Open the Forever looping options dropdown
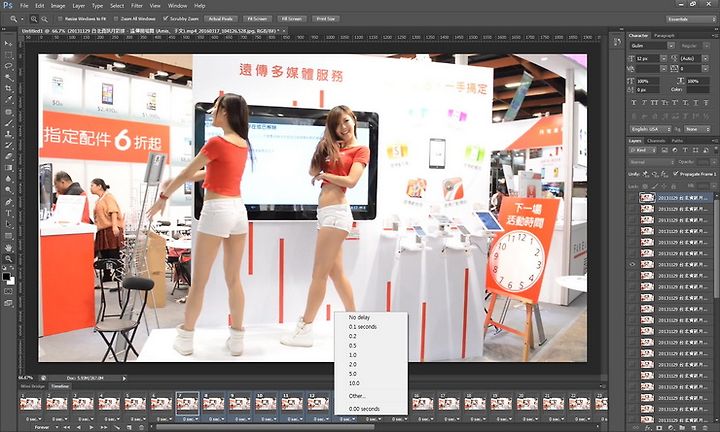720x432 pixels. pos(44,427)
